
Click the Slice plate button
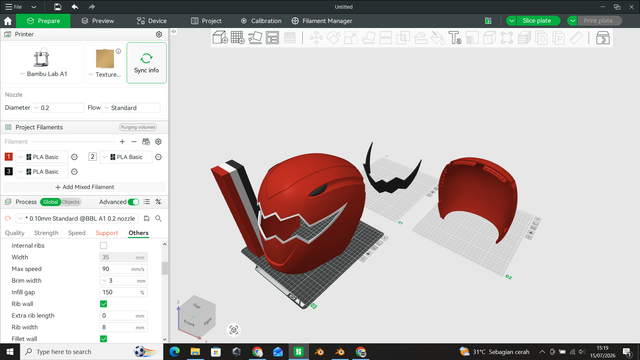[x=537, y=21]
